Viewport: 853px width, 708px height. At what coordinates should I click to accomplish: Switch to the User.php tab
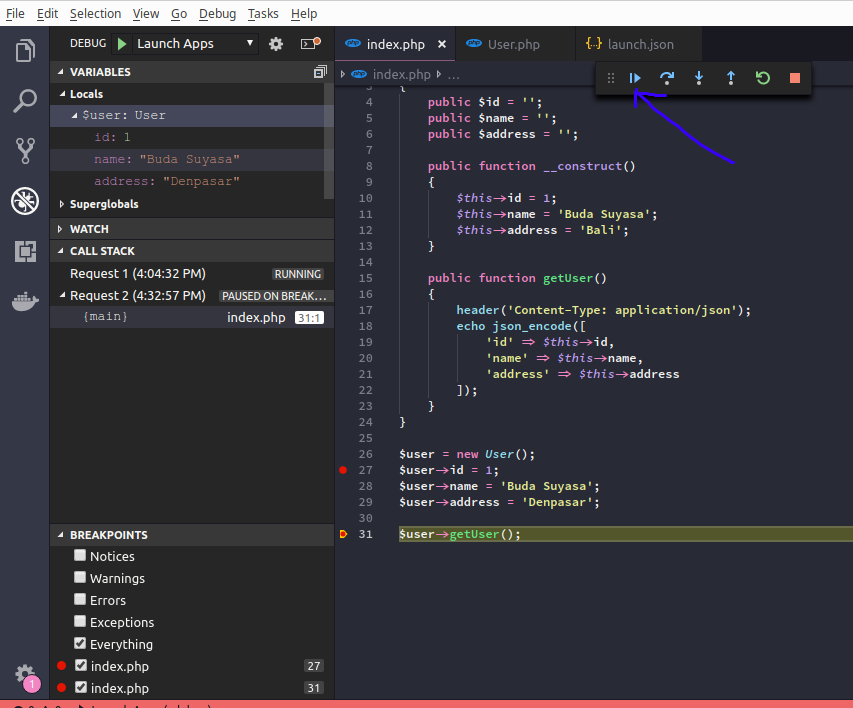pos(513,44)
